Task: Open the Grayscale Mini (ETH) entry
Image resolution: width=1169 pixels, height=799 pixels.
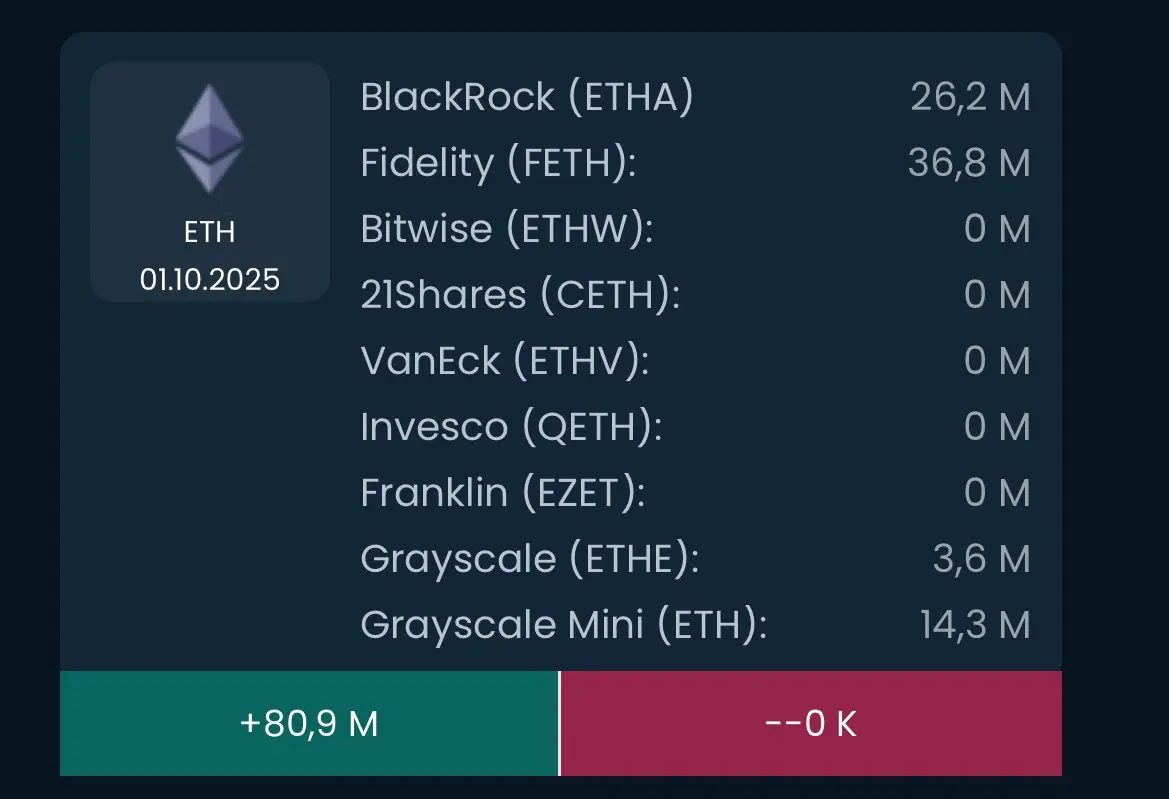Action: tap(563, 625)
